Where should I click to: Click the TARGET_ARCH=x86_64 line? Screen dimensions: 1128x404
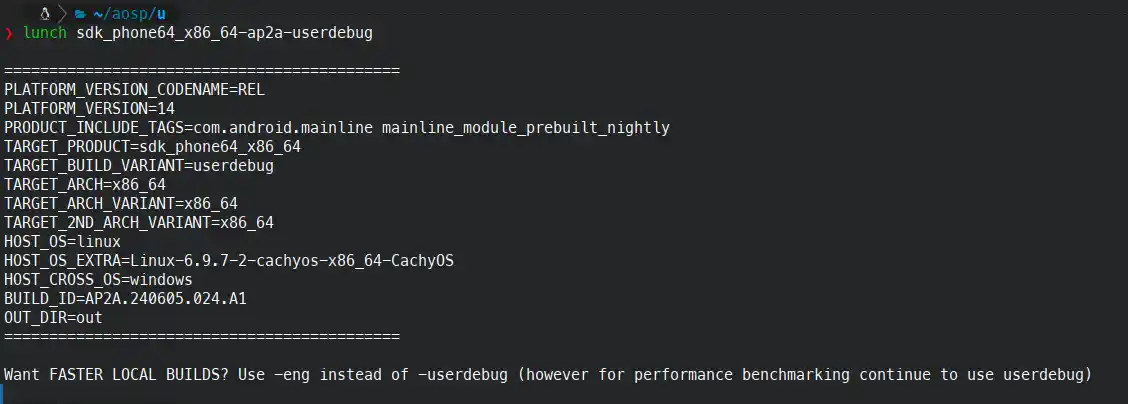click(85, 185)
